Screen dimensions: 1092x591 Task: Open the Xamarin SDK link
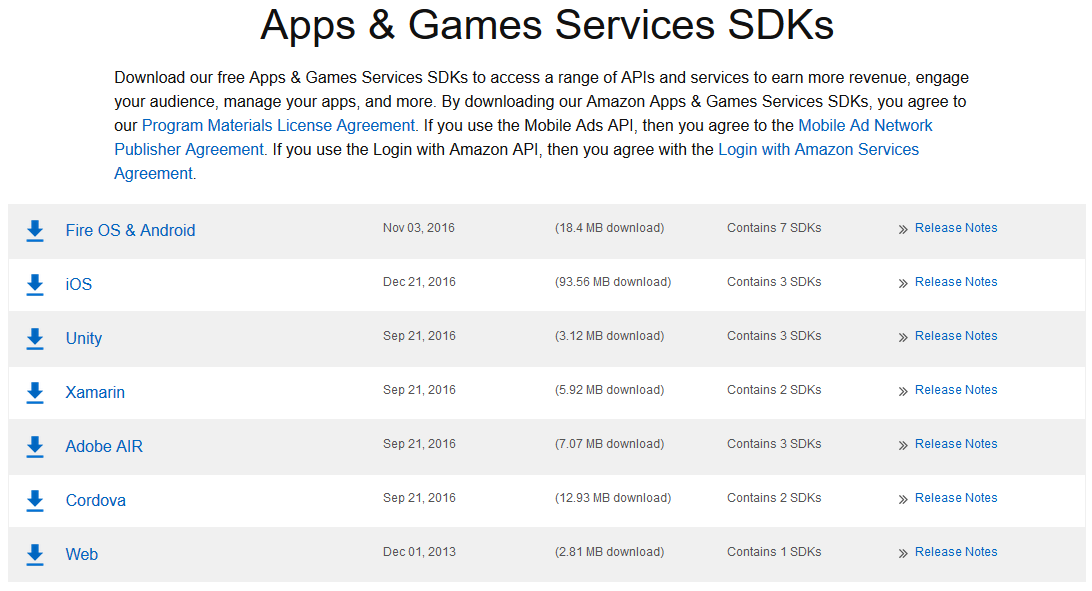95,393
